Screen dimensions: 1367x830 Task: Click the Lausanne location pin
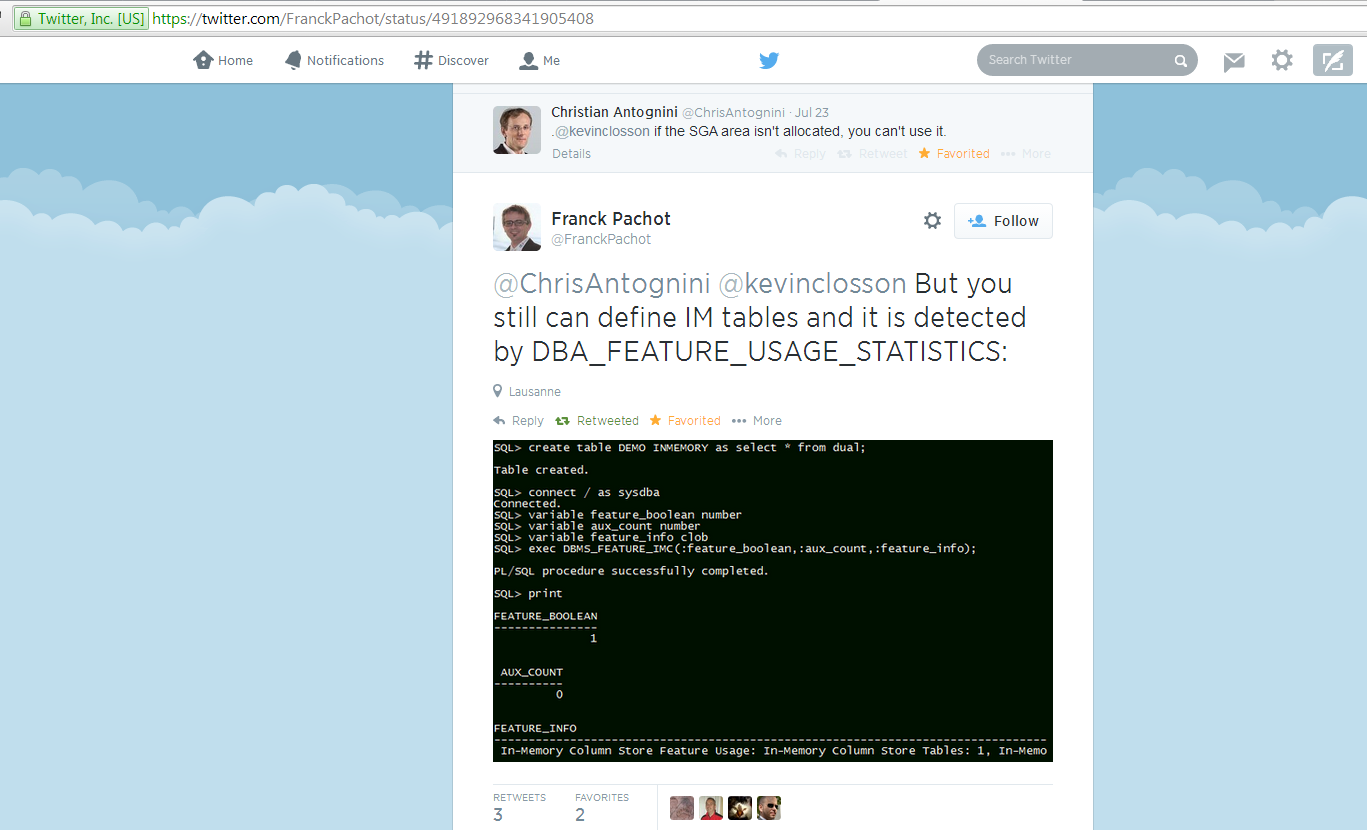coord(498,391)
